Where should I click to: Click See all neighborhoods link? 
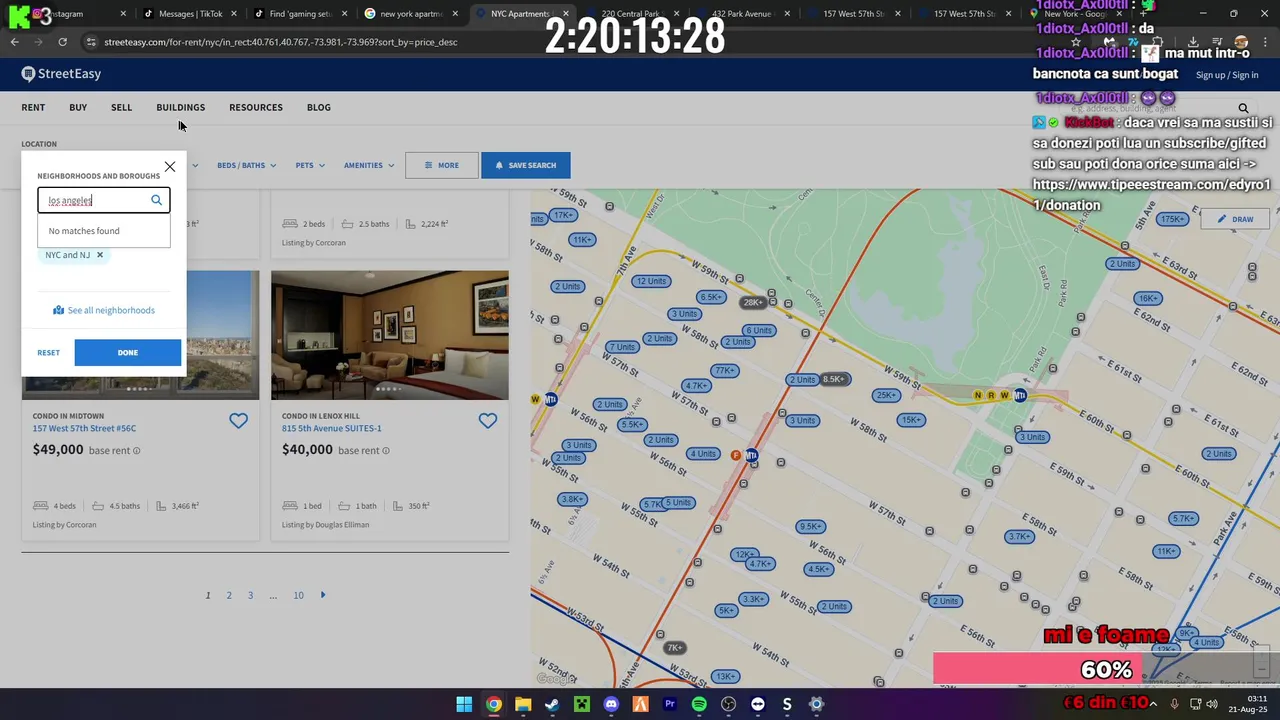tap(104, 310)
